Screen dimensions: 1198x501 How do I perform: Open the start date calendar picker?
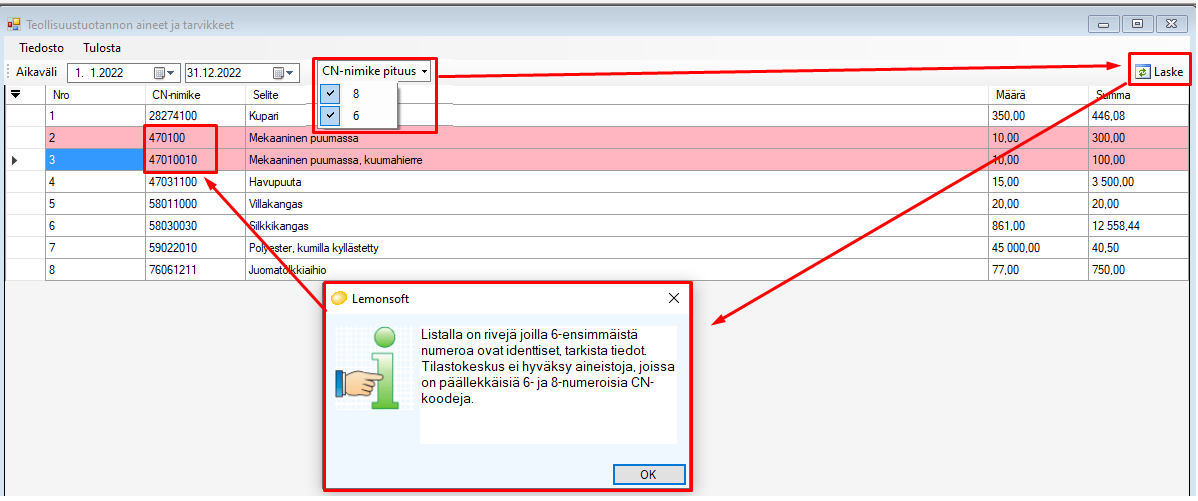coord(160,73)
